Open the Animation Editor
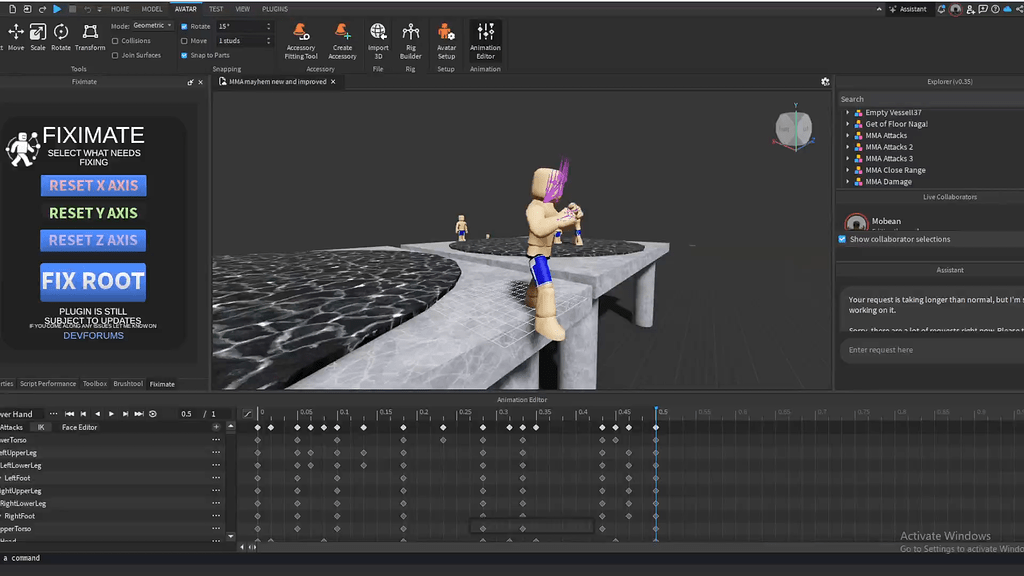Image resolution: width=1024 pixels, height=576 pixels. coord(485,41)
